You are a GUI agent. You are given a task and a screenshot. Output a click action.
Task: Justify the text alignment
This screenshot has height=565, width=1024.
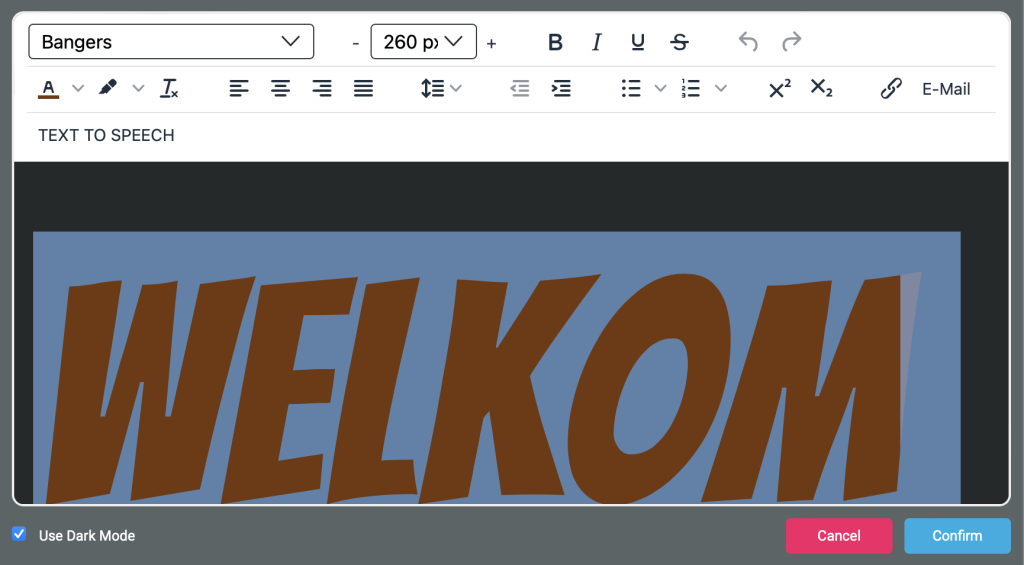[x=364, y=89]
